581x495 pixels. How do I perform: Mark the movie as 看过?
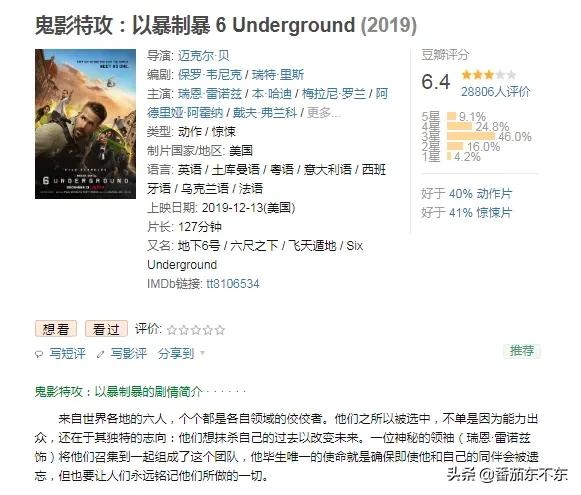[106, 329]
